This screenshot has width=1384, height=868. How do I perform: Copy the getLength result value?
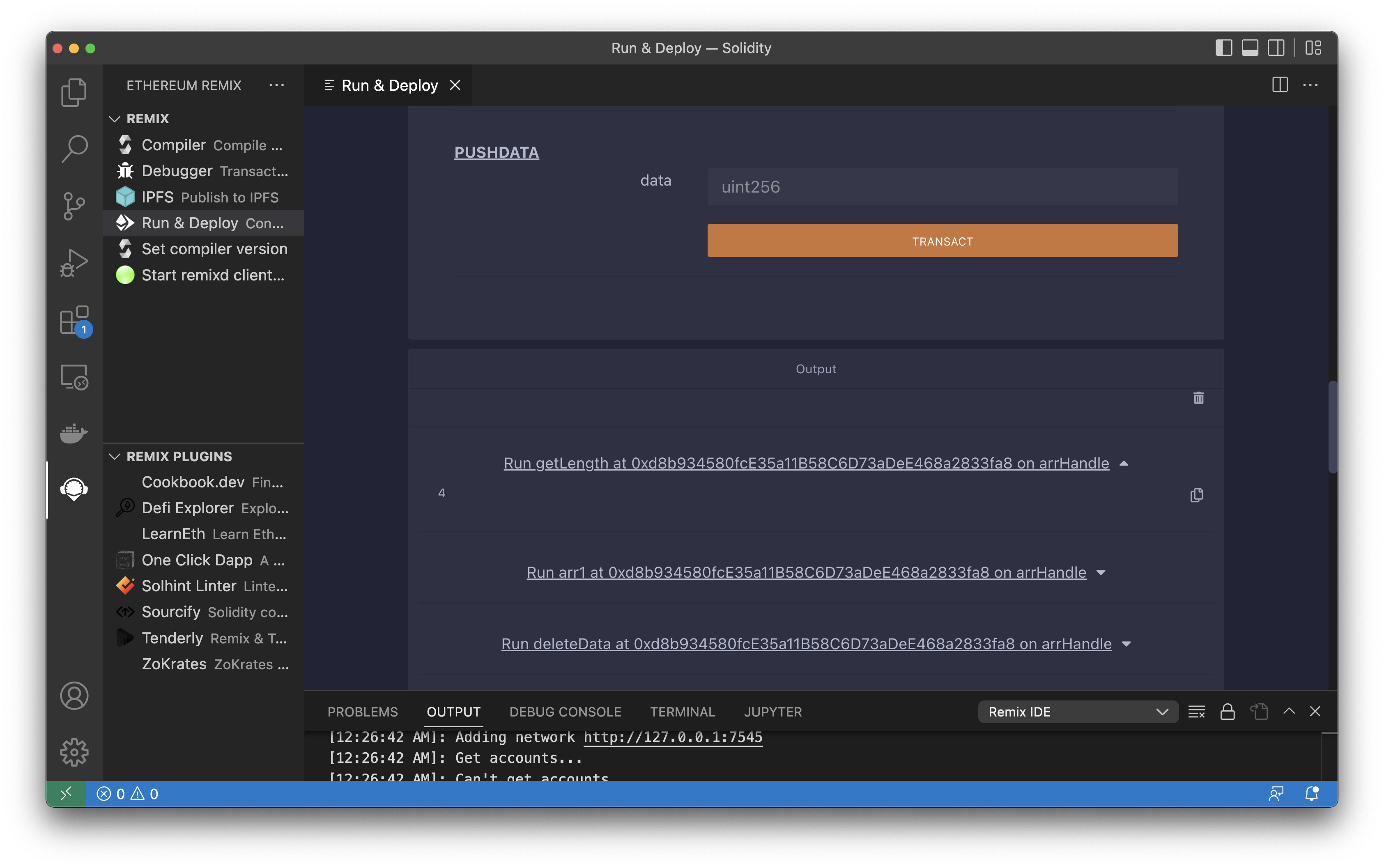pos(1196,495)
